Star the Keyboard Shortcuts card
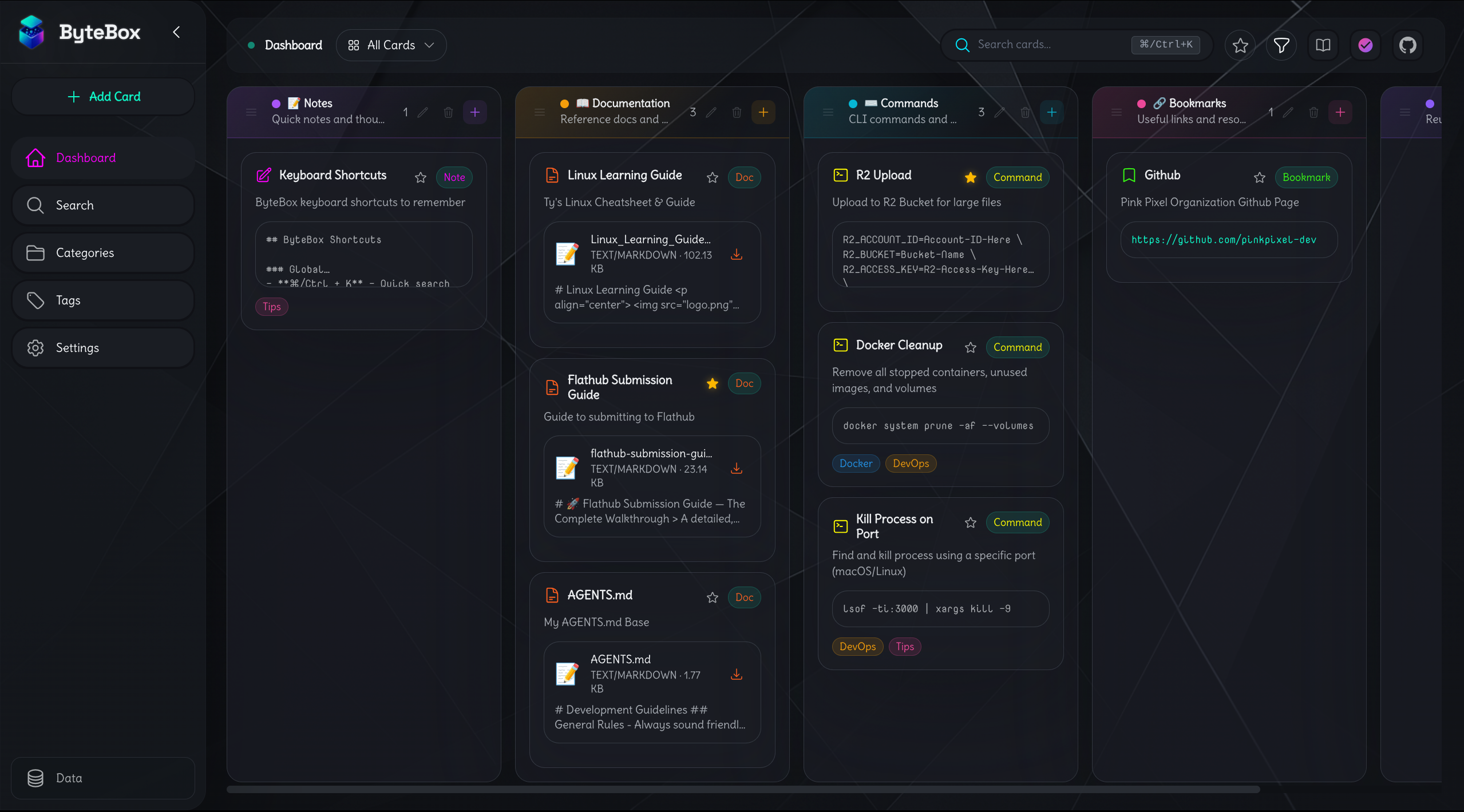Image resolution: width=1464 pixels, height=812 pixels. click(x=421, y=177)
